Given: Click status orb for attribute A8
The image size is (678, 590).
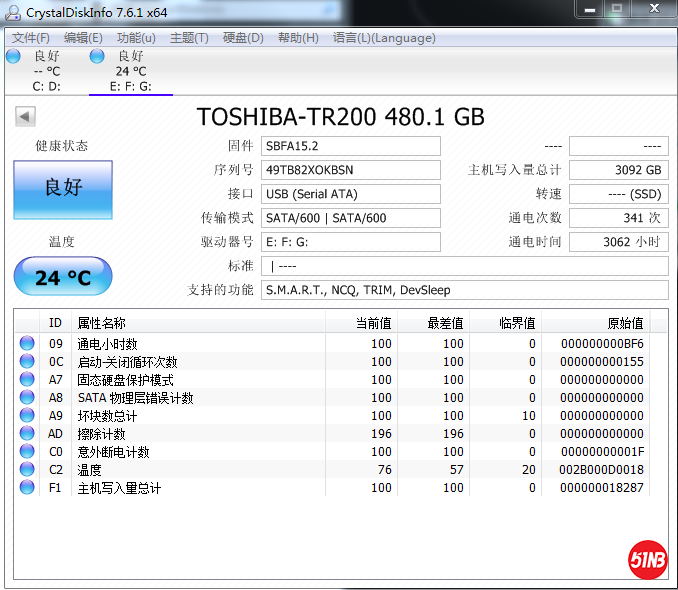Looking at the screenshot, I should click(x=27, y=397).
